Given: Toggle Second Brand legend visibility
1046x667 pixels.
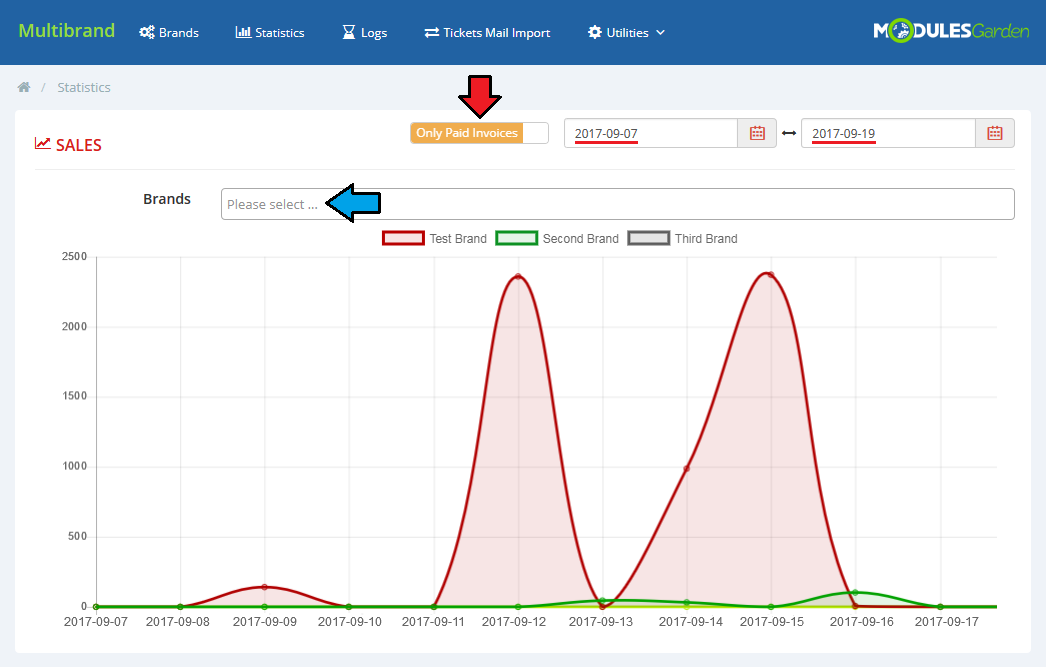Looking at the screenshot, I should point(557,238).
